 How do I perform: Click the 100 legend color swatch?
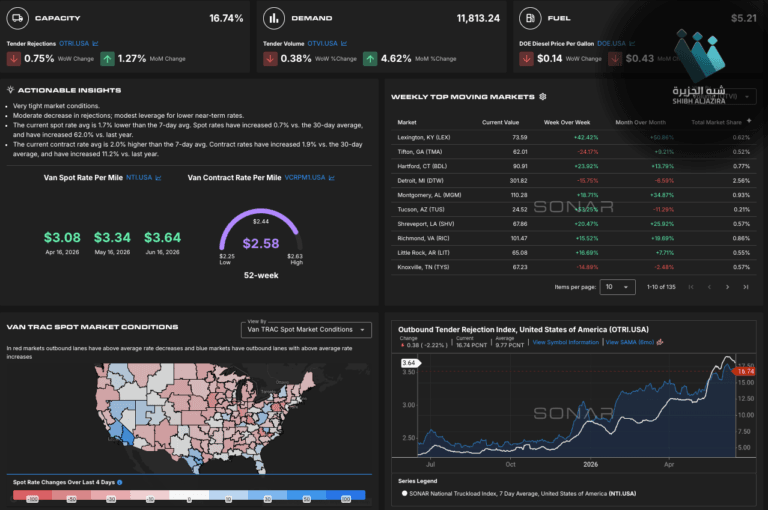pyautogui.click(x=346, y=495)
